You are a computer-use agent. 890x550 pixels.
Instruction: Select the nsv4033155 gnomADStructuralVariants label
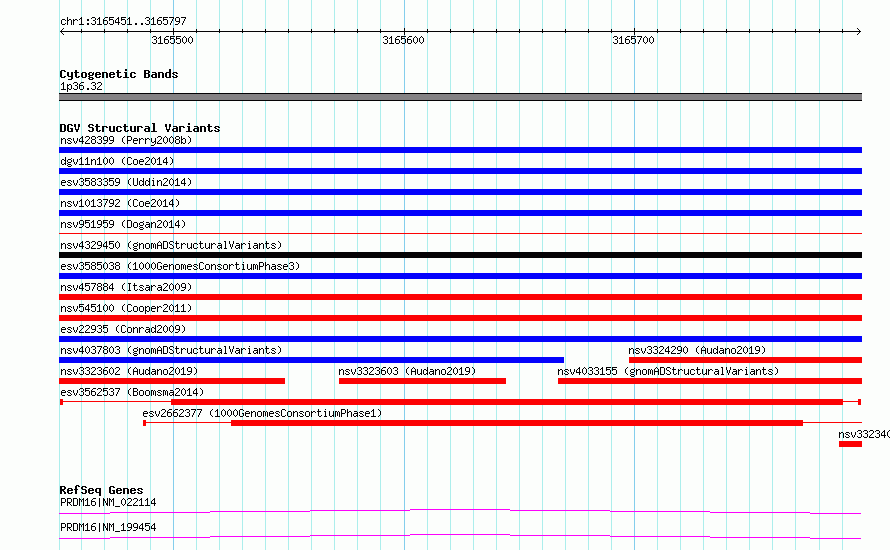pyautogui.click(x=668, y=371)
